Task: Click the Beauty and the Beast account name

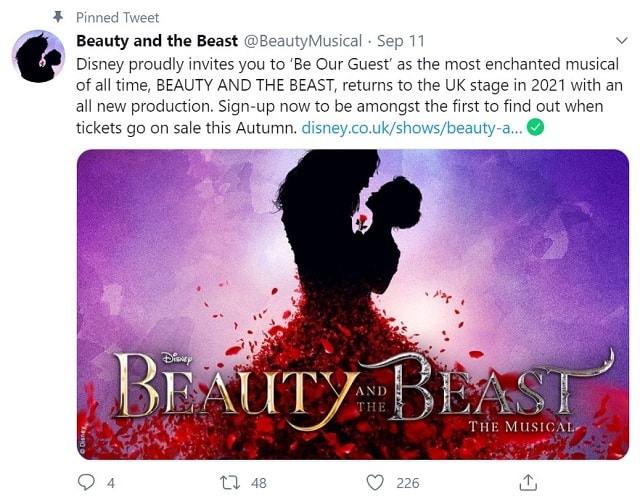Action: click(157, 41)
